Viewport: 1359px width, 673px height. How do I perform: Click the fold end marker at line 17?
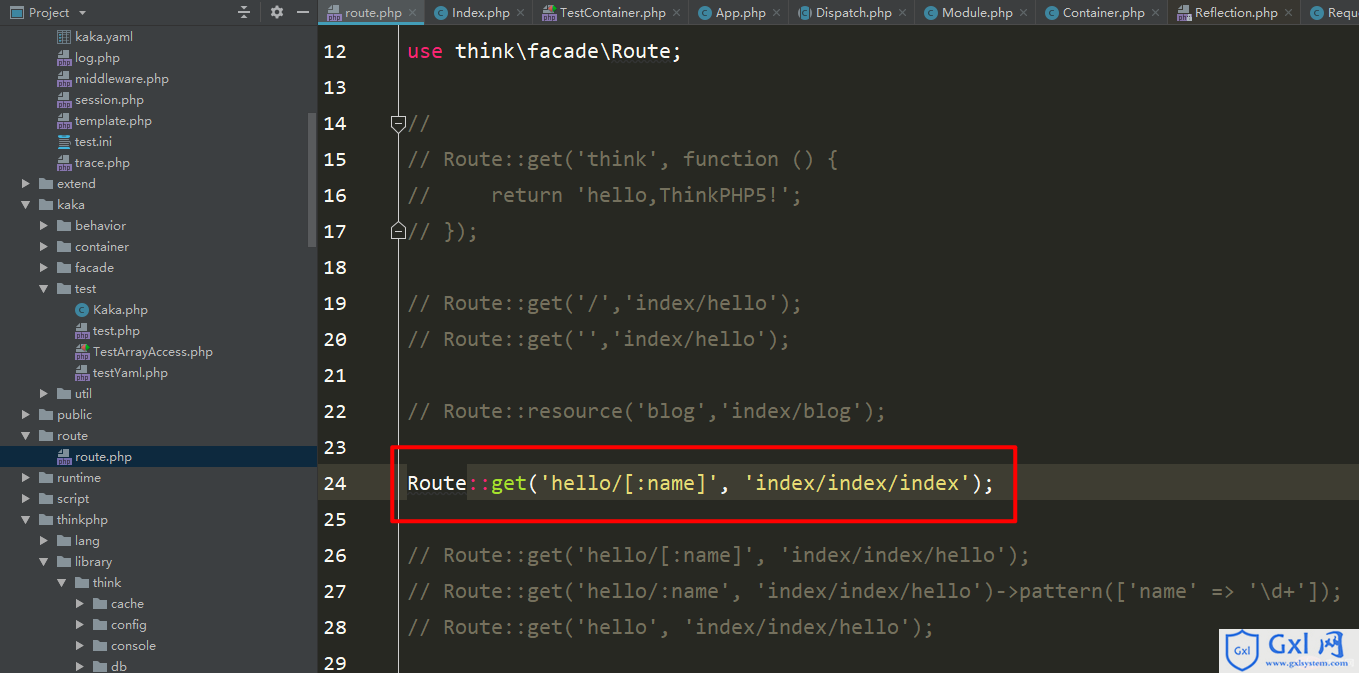[x=398, y=231]
